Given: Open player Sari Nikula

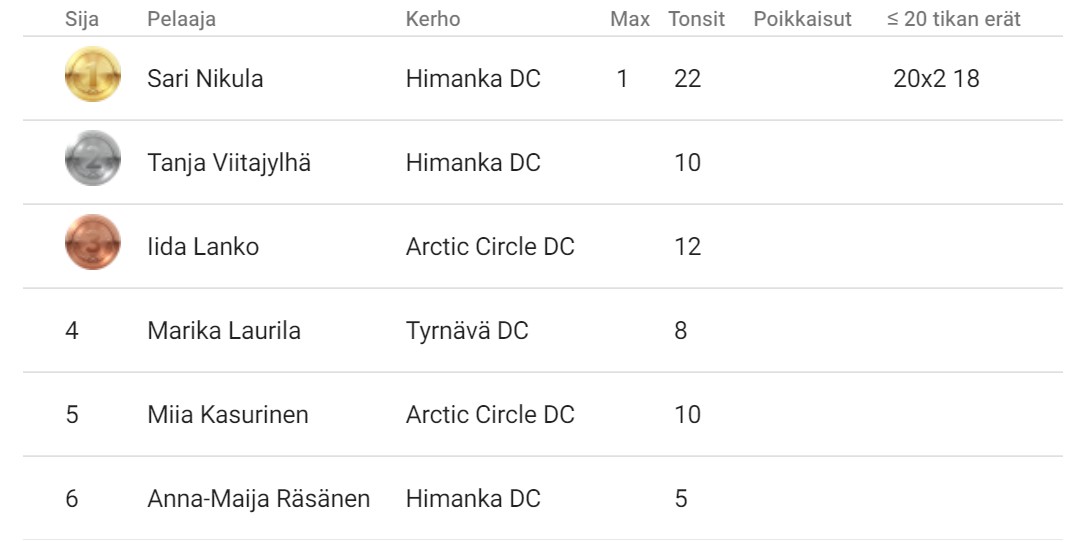Looking at the screenshot, I should tap(205, 79).
